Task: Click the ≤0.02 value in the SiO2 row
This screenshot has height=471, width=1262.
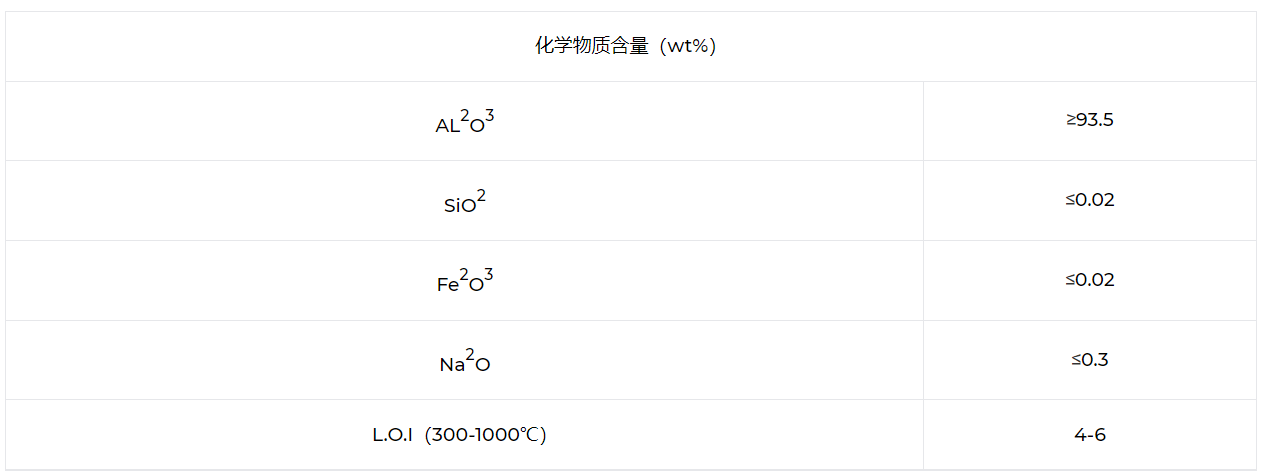Action: [1089, 200]
